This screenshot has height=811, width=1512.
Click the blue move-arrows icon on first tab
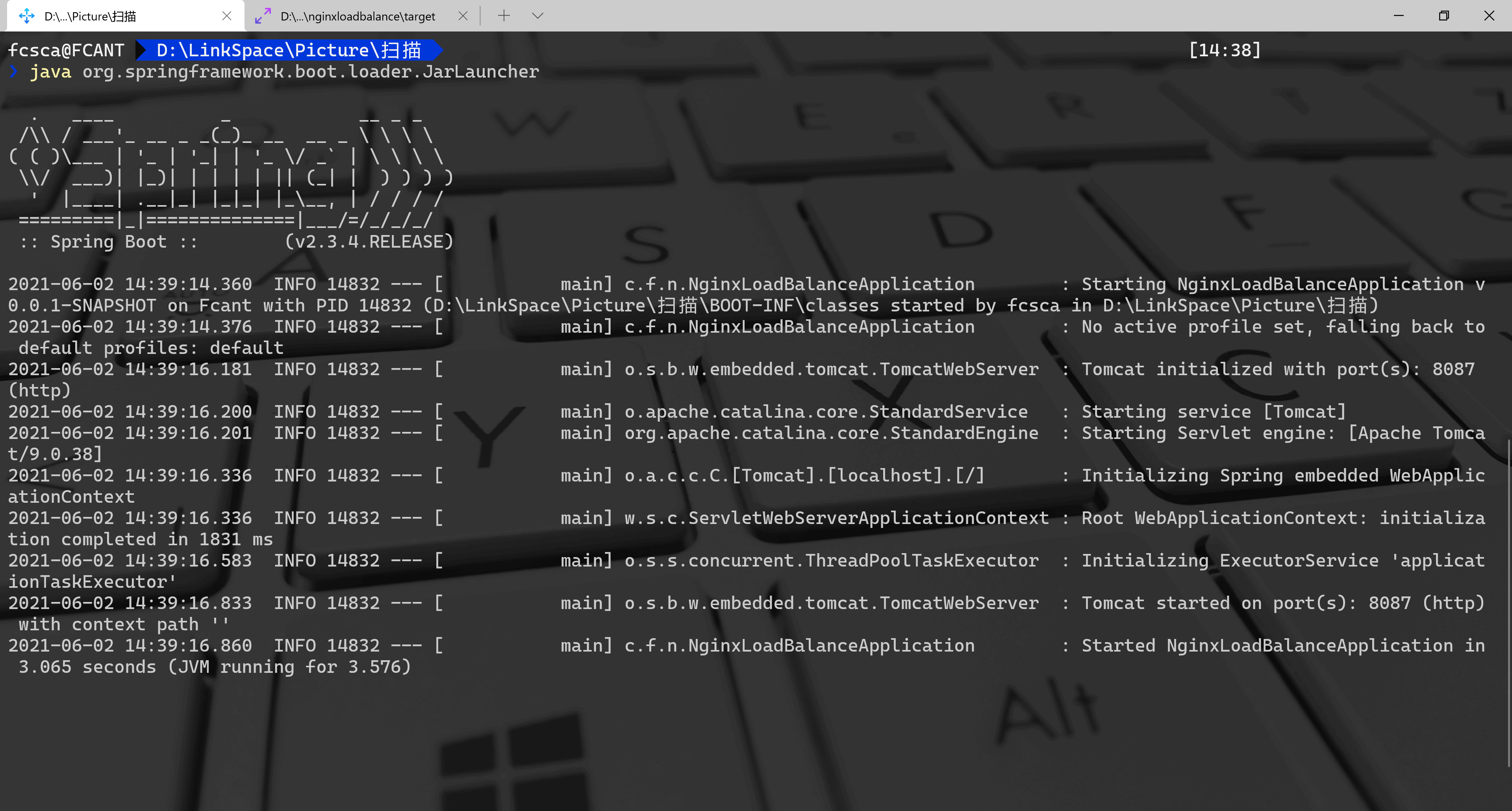coord(26,16)
